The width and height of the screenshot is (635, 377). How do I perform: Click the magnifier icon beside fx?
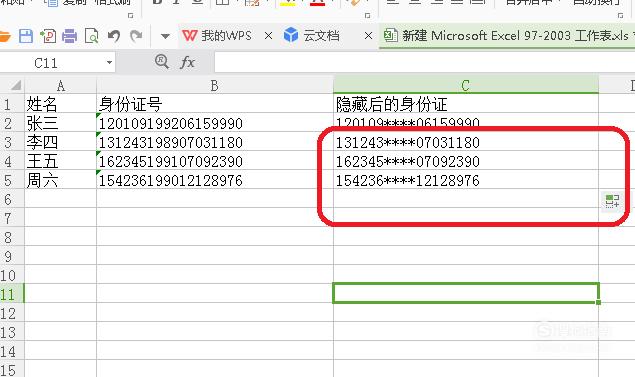pyautogui.click(x=162, y=62)
